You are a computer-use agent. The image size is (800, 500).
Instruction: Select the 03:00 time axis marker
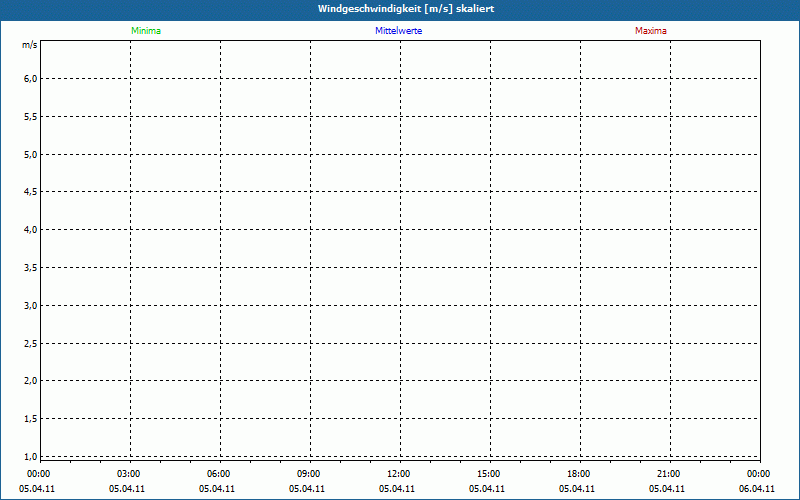pos(129,474)
